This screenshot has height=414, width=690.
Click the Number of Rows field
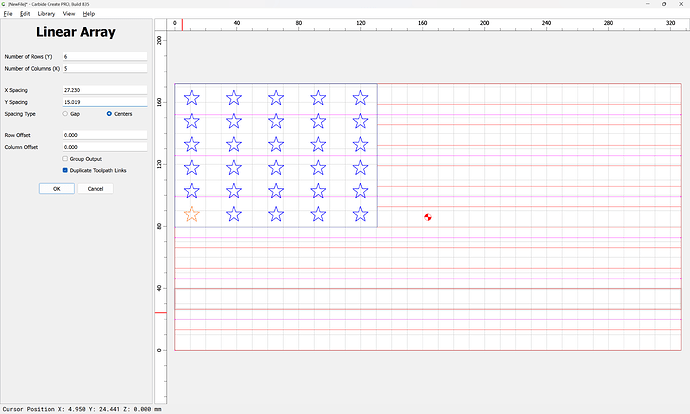104,57
